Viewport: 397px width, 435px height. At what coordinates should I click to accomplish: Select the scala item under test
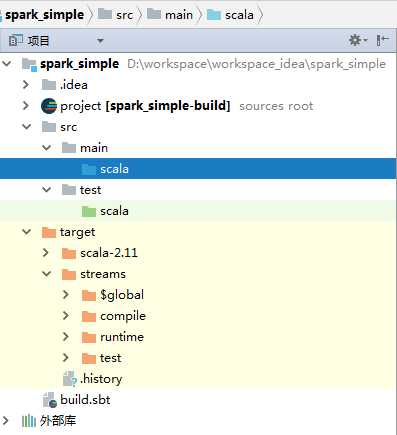114,211
